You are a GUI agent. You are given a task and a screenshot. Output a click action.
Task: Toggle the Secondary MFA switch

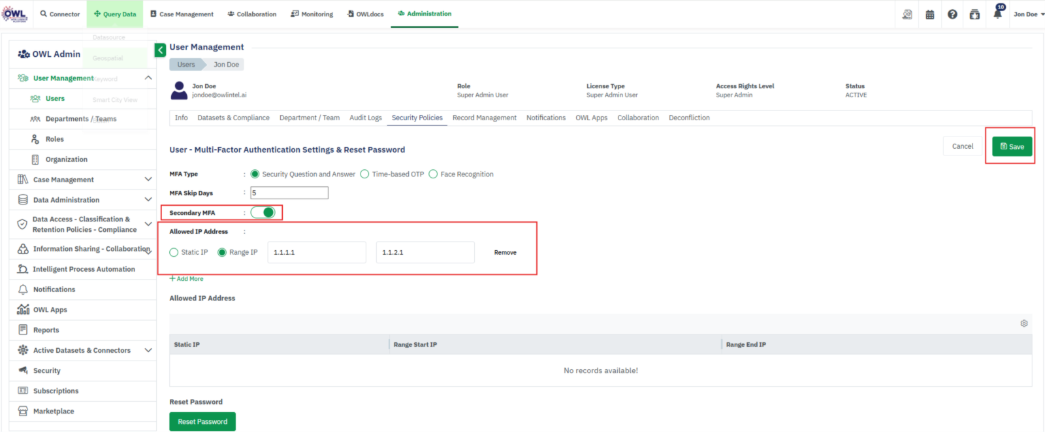(263, 212)
